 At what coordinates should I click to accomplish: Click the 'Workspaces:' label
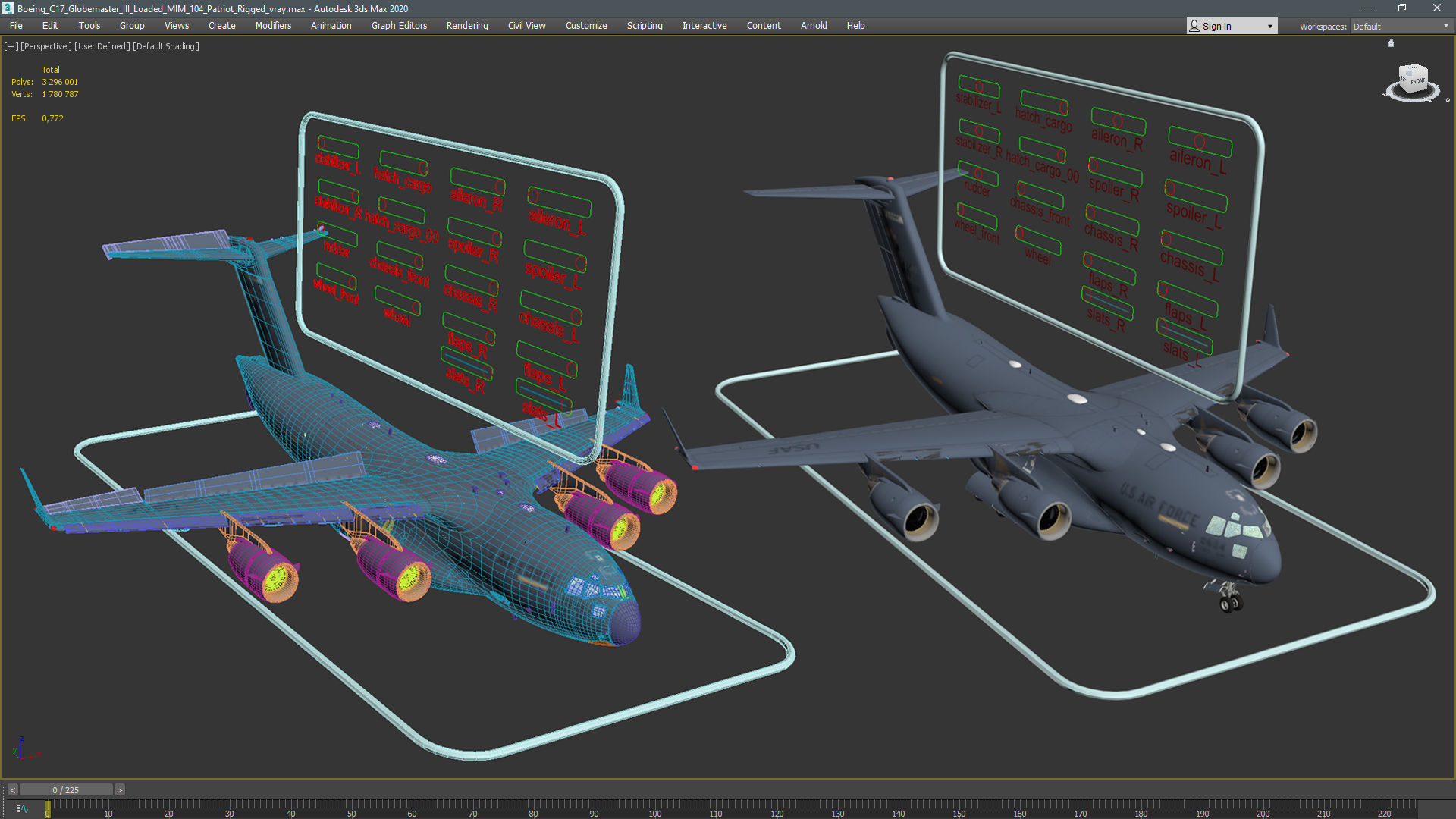pyautogui.click(x=1323, y=27)
